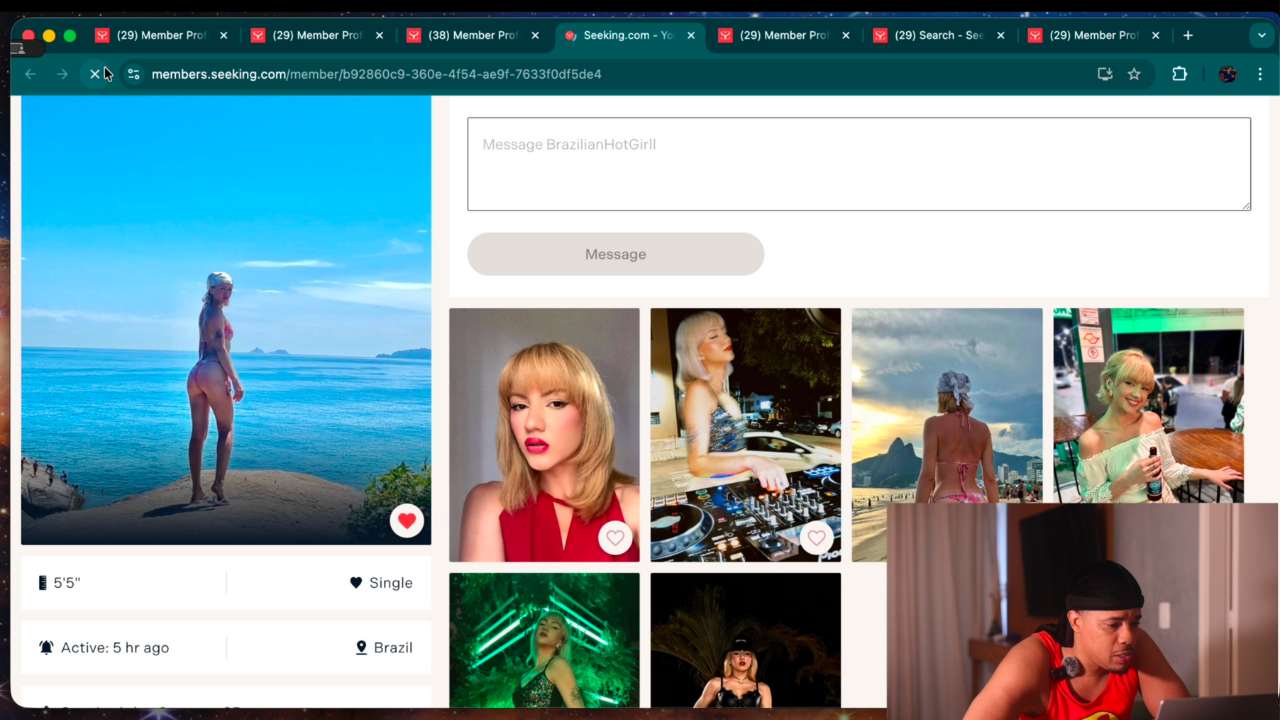Open the Chrome extensions puzzle icon
Screen dimensions: 1280x720
pos(1179,74)
